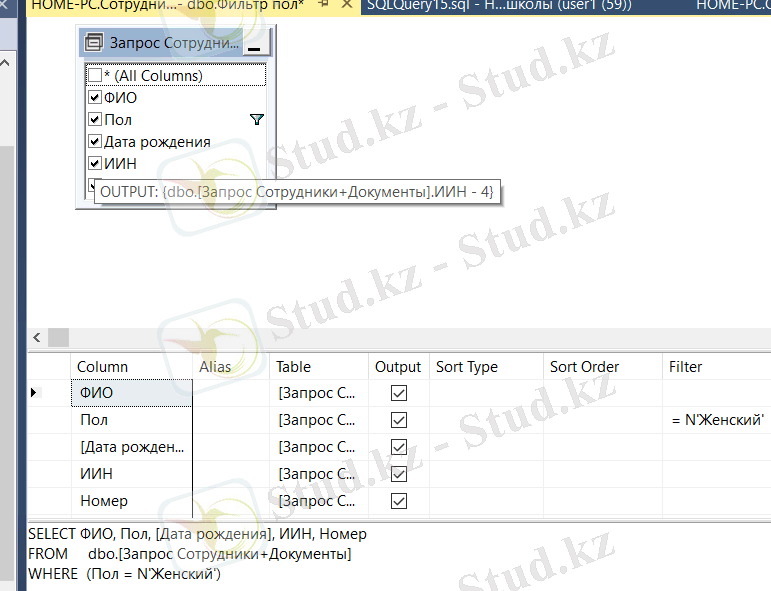Click the SELECT line in SQL pane
Screen dimensions: 771x591
(x=197, y=534)
